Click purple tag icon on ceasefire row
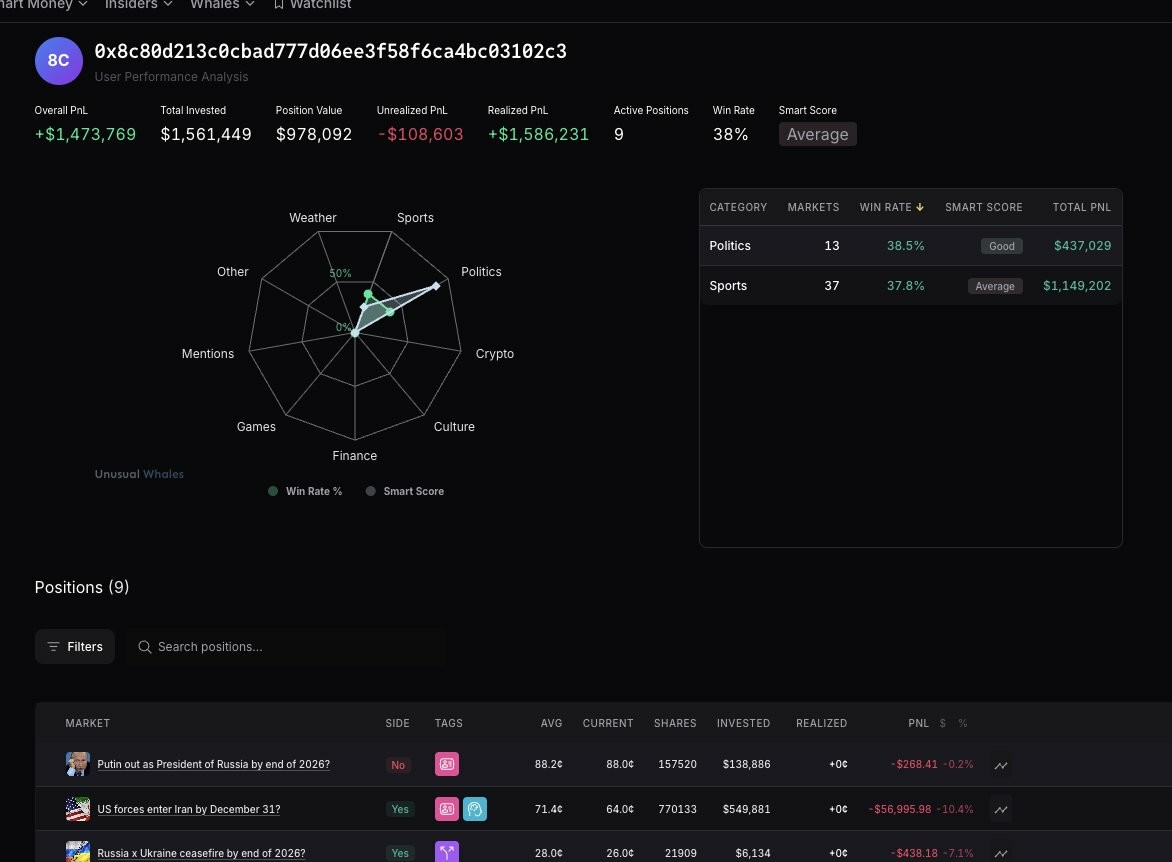The width and height of the screenshot is (1172, 862). tap(447, 852)
